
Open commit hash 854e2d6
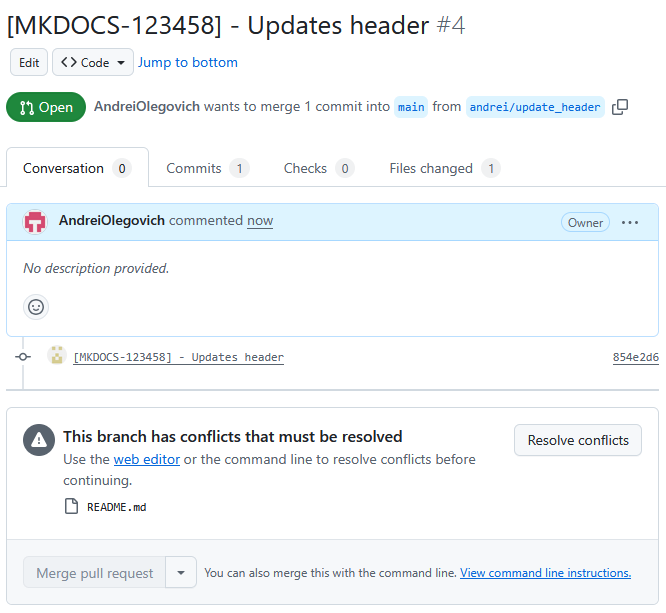[635, 357]
